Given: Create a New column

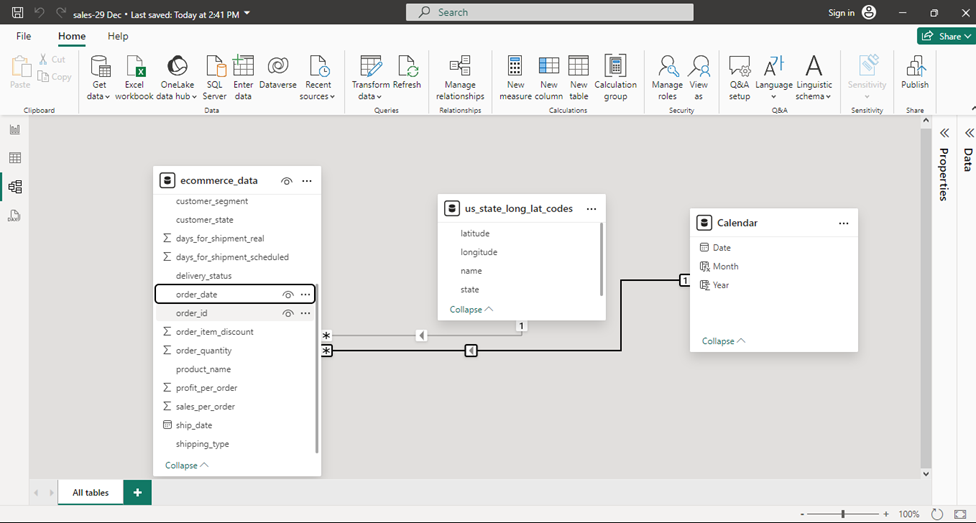Looking at the screenshot, I should [549, 78].
